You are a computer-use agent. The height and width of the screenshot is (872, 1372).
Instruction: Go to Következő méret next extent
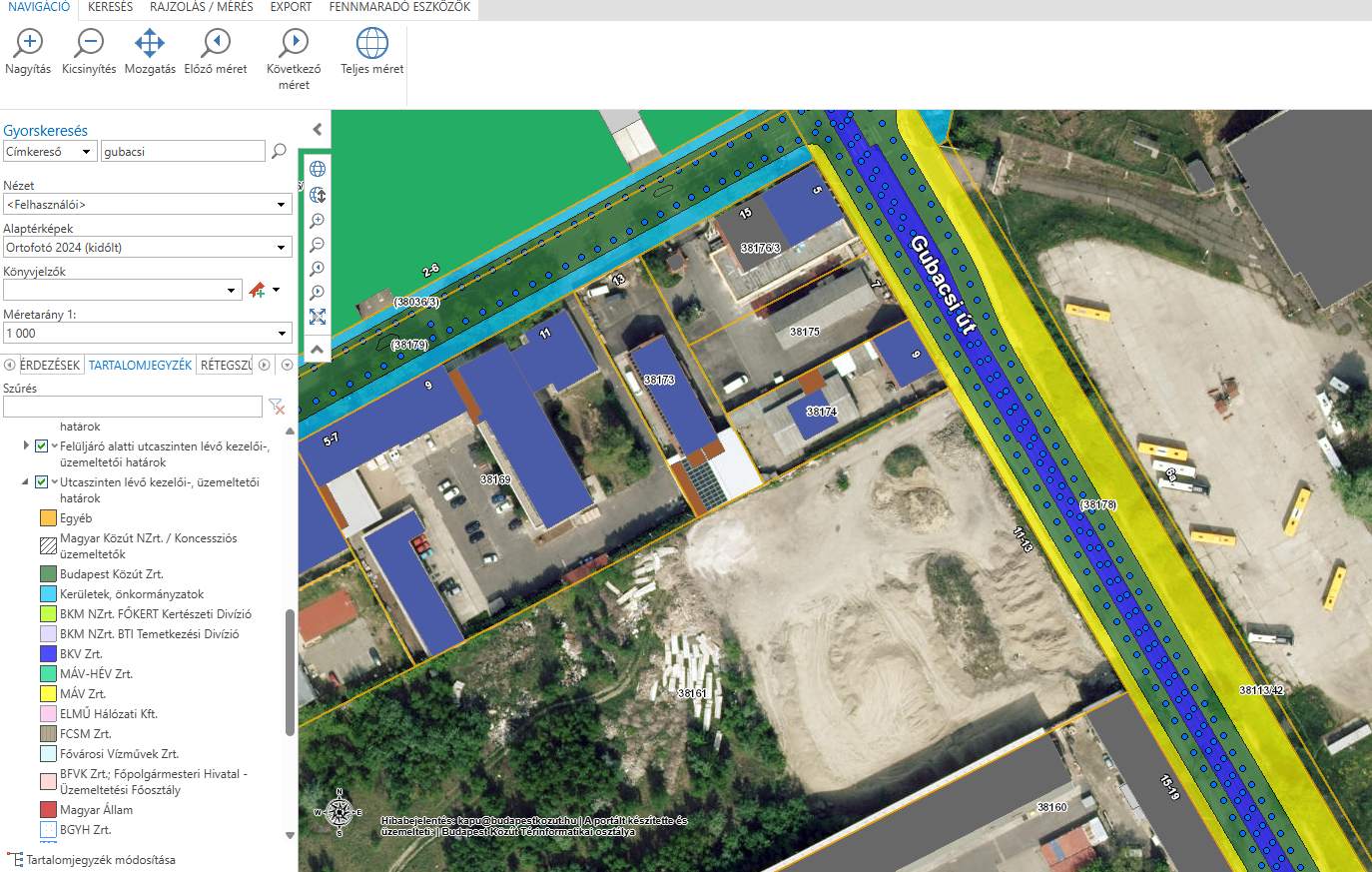(x=294, y=60)
